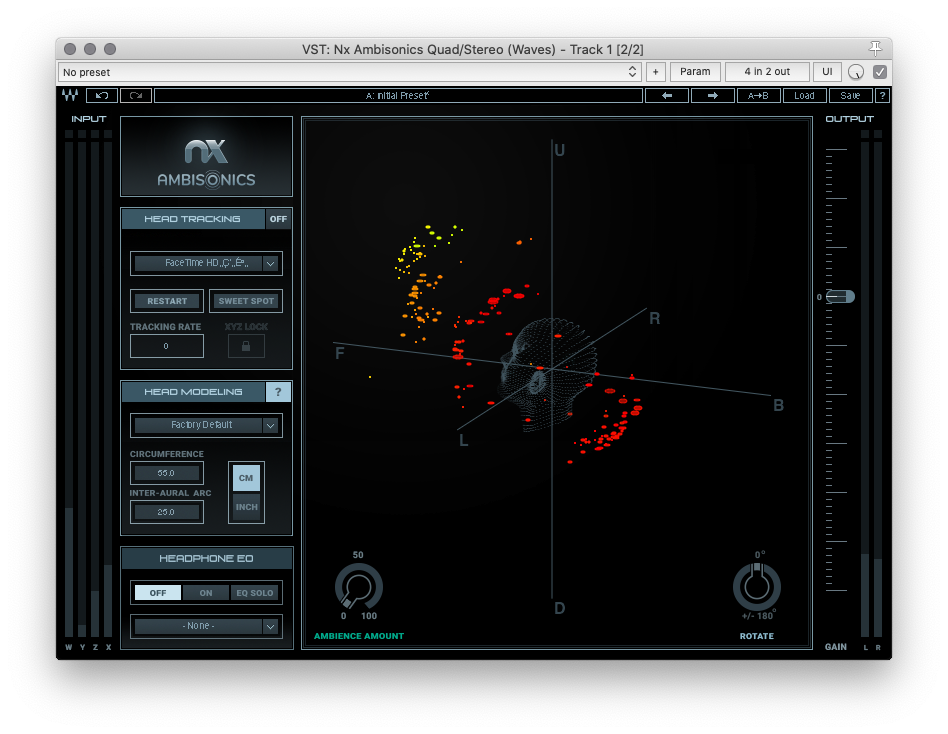
Task: Click the HEAD MODELING section header
Action: click(x=193, y=392)
